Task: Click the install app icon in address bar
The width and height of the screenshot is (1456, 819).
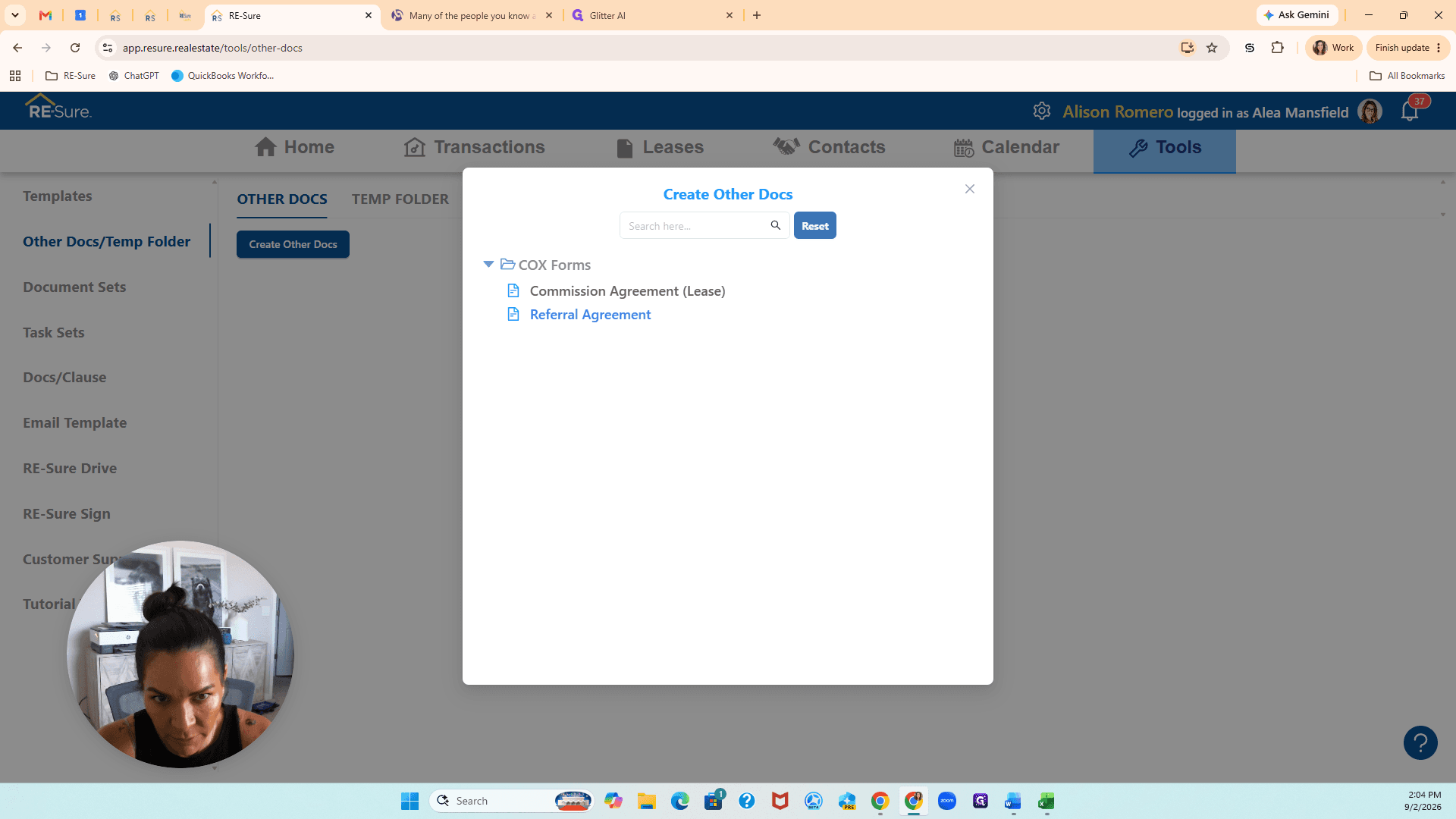Action: (x=1188, y=48)
